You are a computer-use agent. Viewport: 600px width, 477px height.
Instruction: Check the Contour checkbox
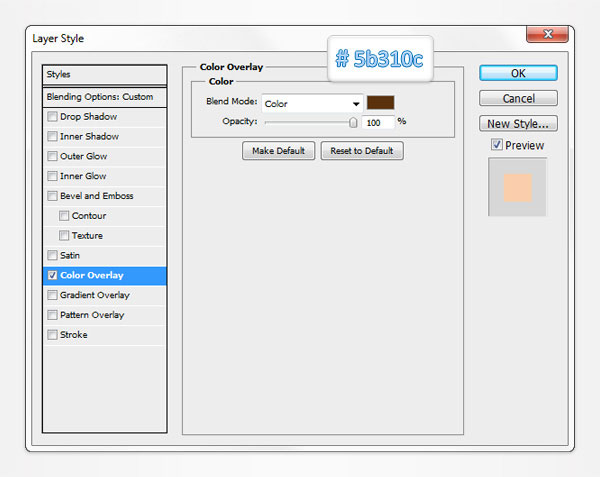point(64,216)
